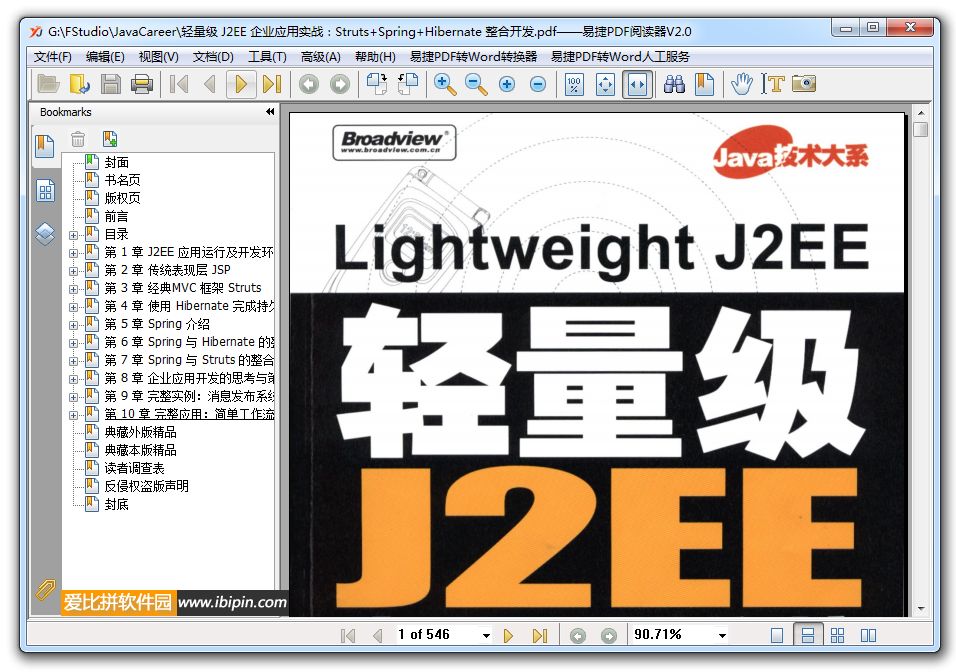Jump to last page in the top toolbar
Image resolution: width=956 pixels, height=672 pixels.
point(272,84)
